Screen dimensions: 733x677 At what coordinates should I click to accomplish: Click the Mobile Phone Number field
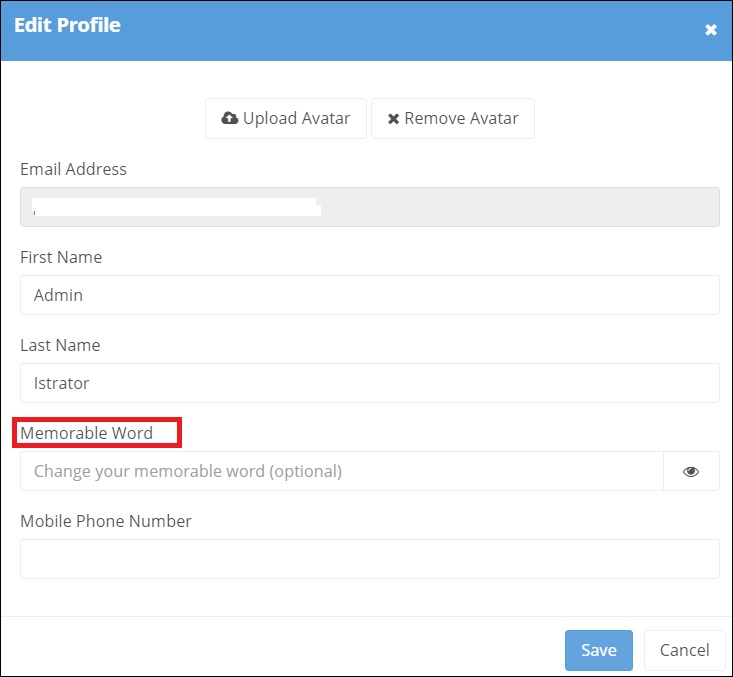[x=369, y=559]
